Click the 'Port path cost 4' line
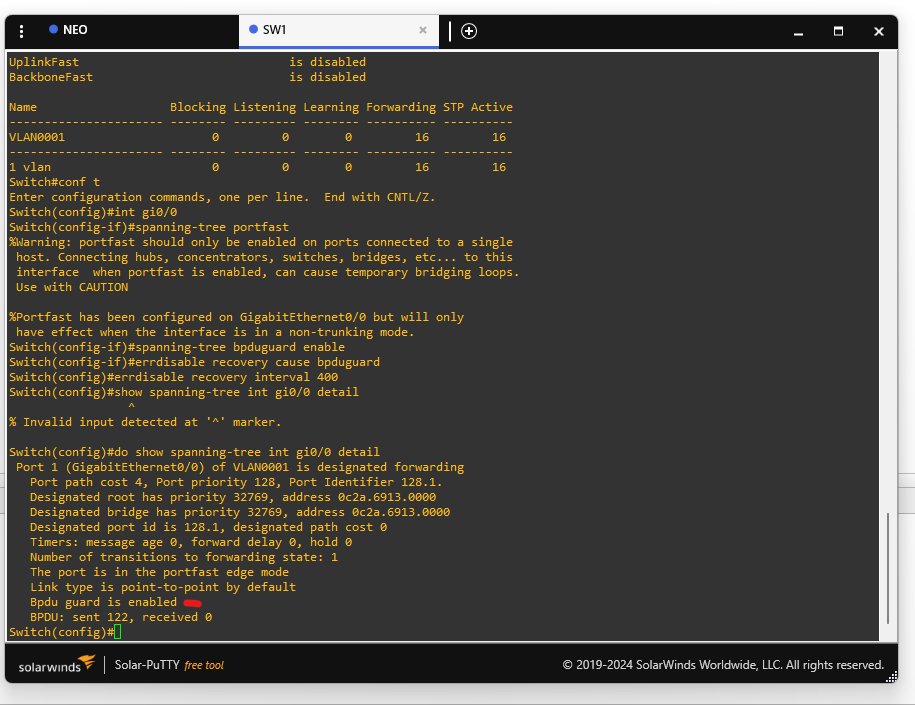The image size is (915, 705). 236,482
